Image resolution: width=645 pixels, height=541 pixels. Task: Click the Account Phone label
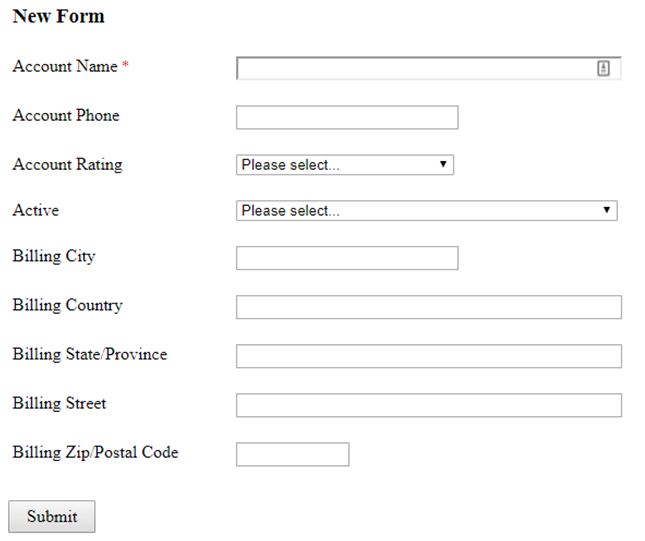[x=66, y=115]
